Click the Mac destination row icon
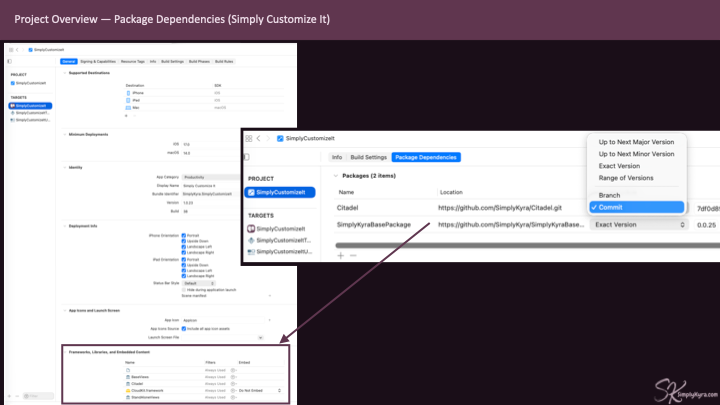 click(128, 107)
